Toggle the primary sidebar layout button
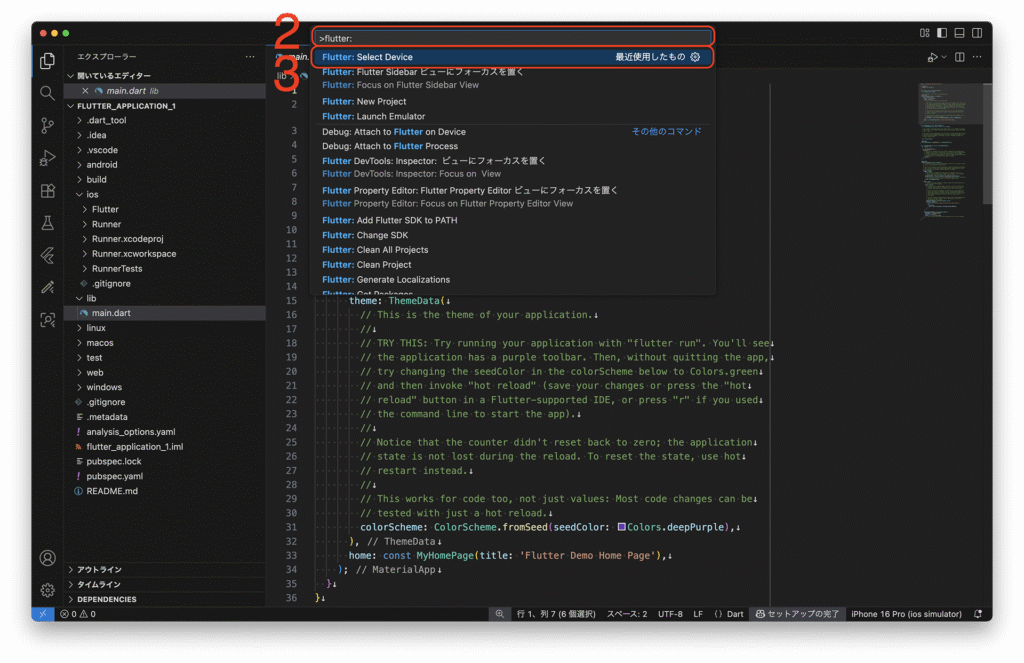 pyautogui.click(x=941, y=33)
